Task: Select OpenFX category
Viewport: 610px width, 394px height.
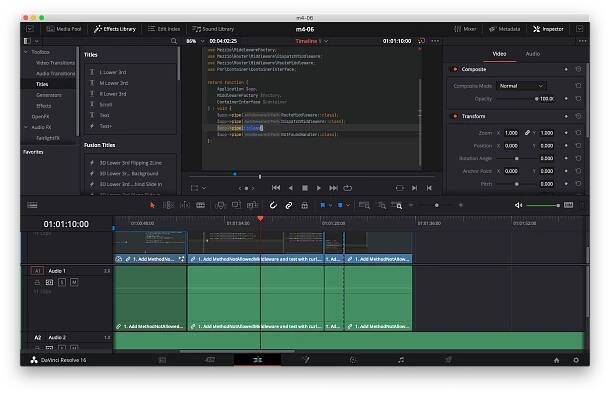Action: 40,116
